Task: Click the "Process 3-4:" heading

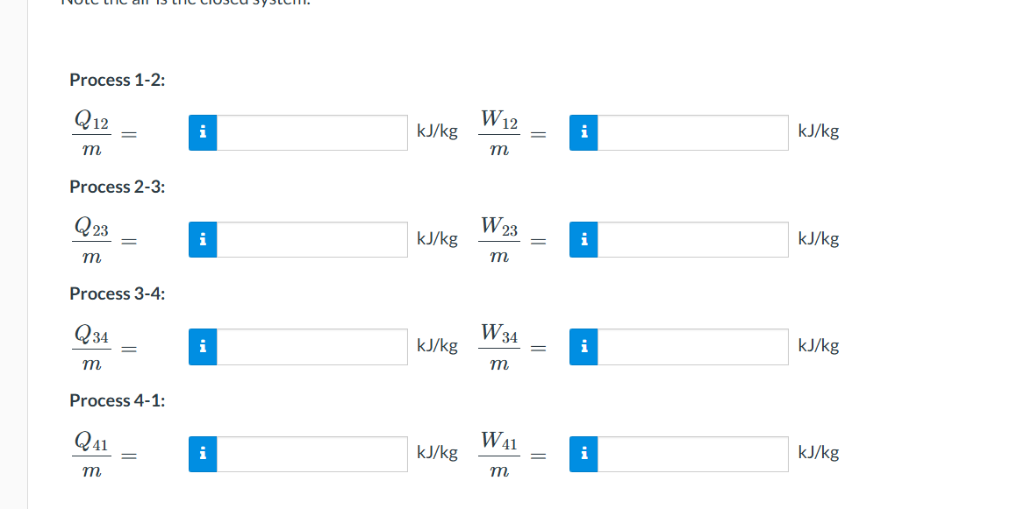Action: (118, 294)
